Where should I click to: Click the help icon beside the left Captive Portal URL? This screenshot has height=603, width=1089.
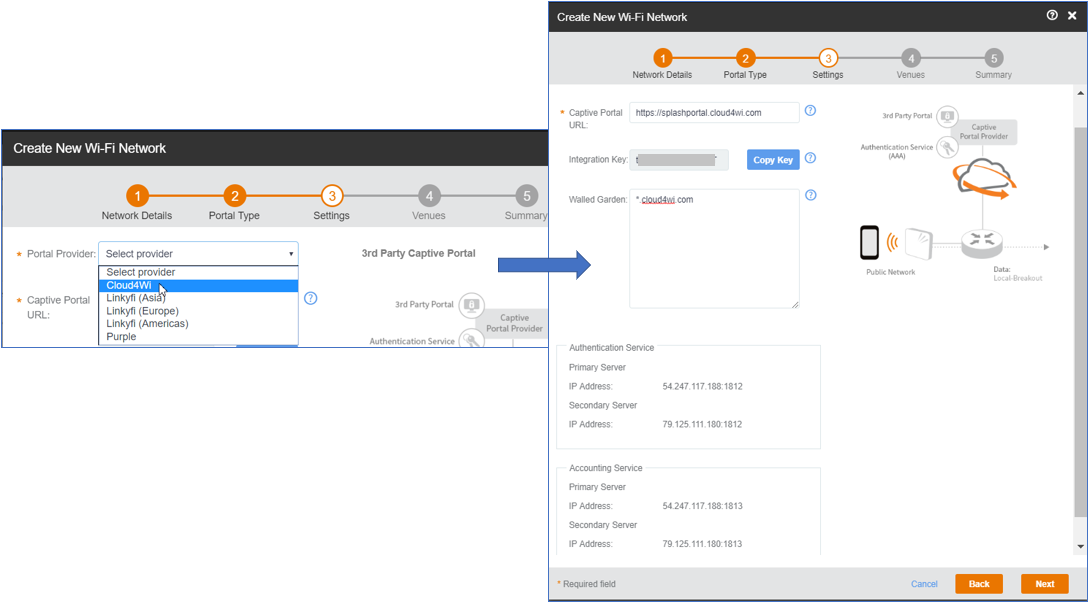point(310,298)
